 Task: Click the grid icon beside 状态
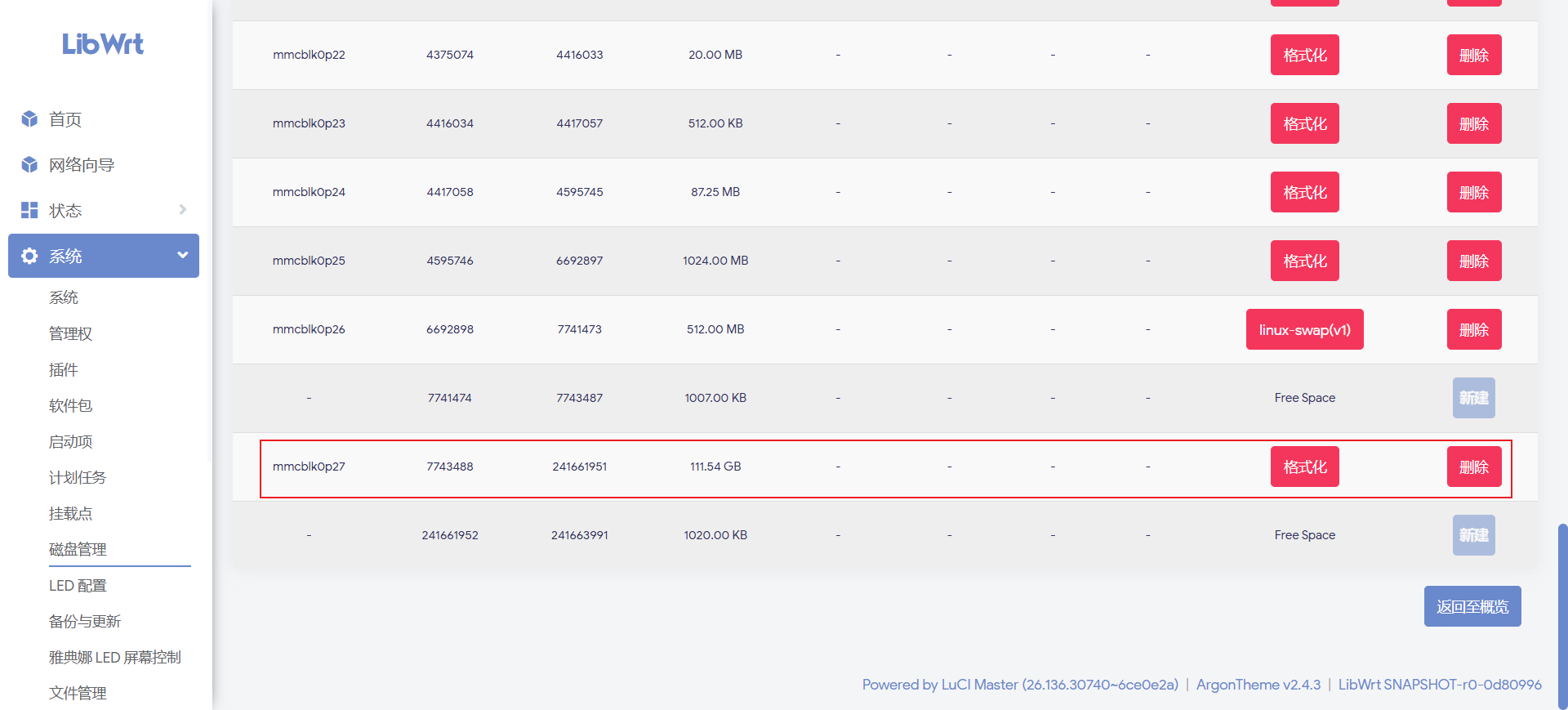click(29, 210)
